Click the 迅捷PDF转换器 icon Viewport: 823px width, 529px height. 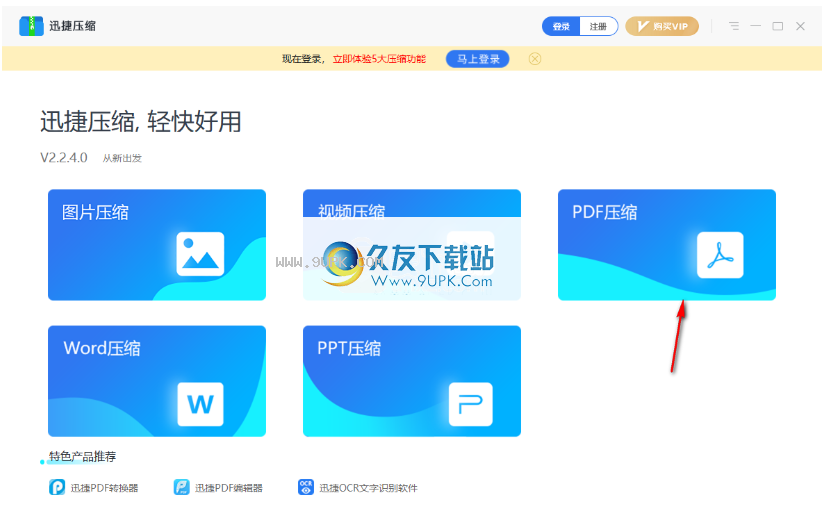pos(57,488)
